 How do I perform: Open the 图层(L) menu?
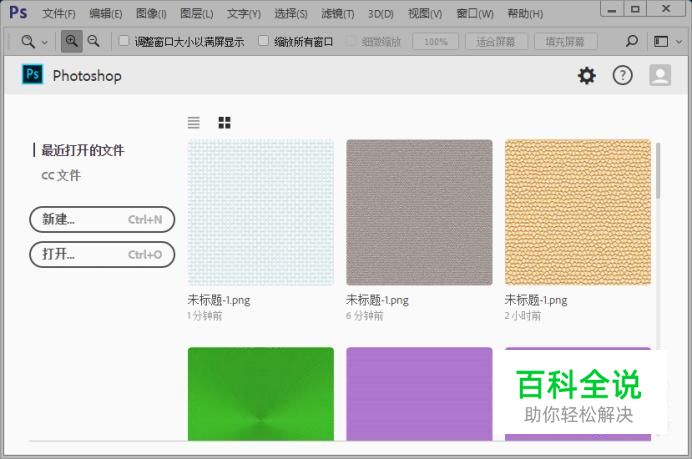pos(196,14)
